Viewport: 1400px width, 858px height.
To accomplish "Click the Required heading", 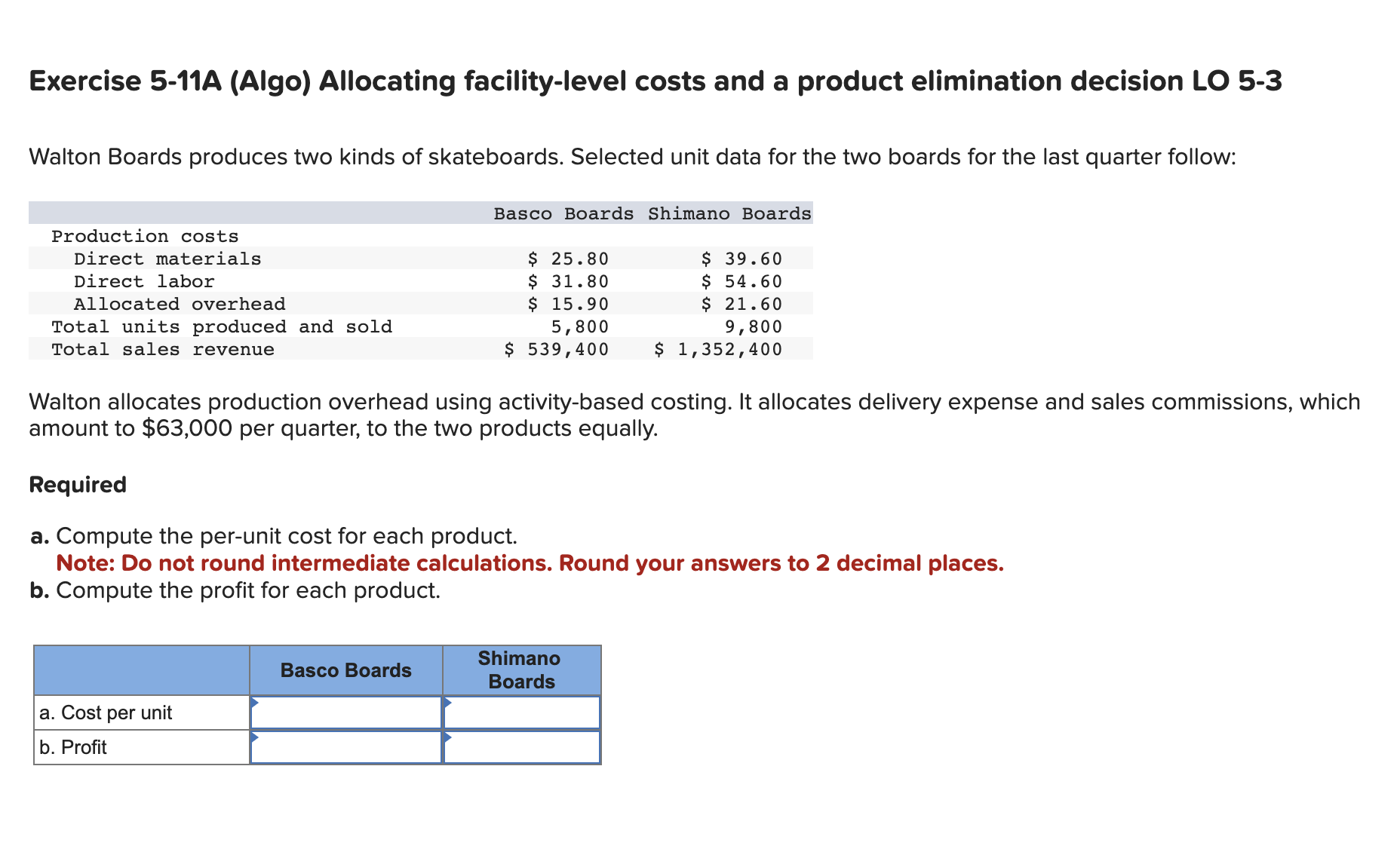I will (x=77, y=484).
